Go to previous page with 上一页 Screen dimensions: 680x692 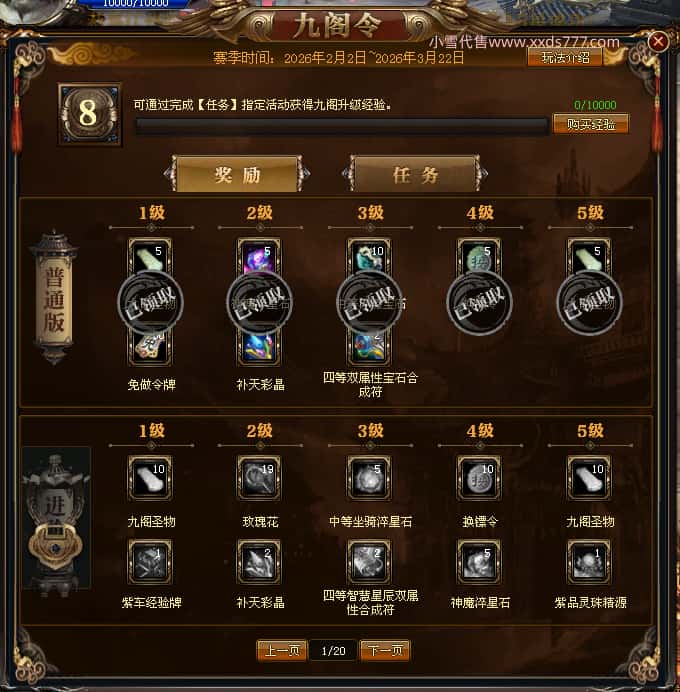click(x=282, y=651)
